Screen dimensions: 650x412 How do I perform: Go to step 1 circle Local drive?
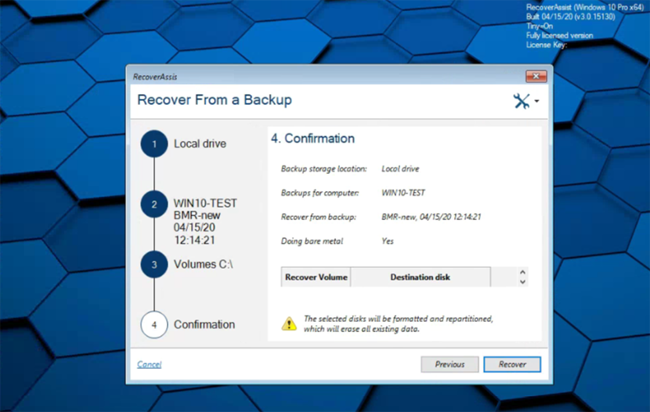[x=154, y=144]
